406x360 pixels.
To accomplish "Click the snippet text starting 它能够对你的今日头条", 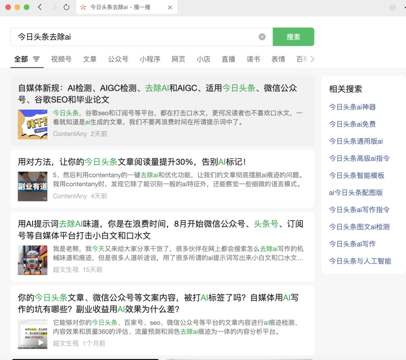I will (x=176, y=327).
